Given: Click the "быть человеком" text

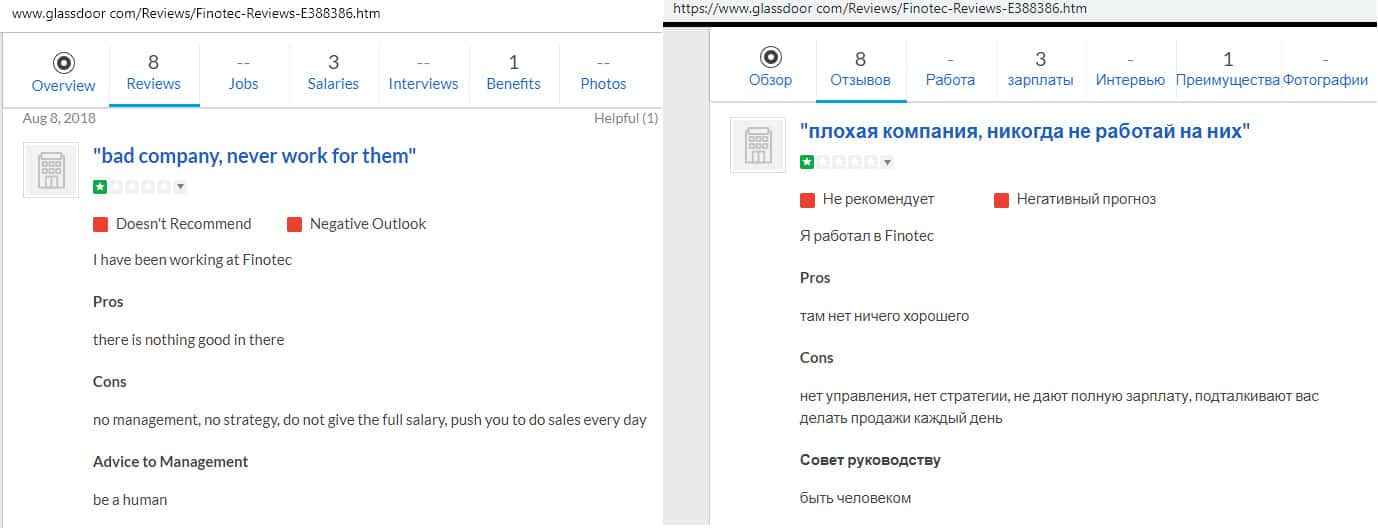Looking at the screenshot, I should 855,498.
